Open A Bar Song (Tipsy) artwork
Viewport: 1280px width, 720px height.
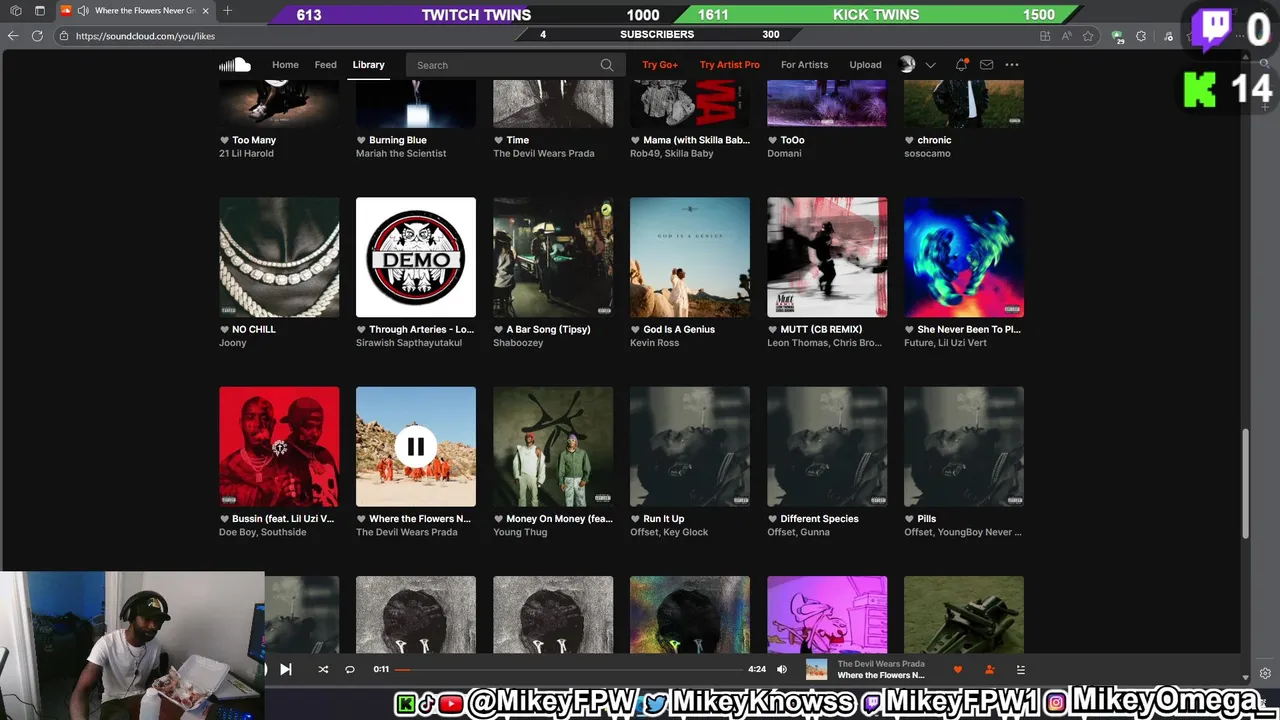[x=553, y=257]
